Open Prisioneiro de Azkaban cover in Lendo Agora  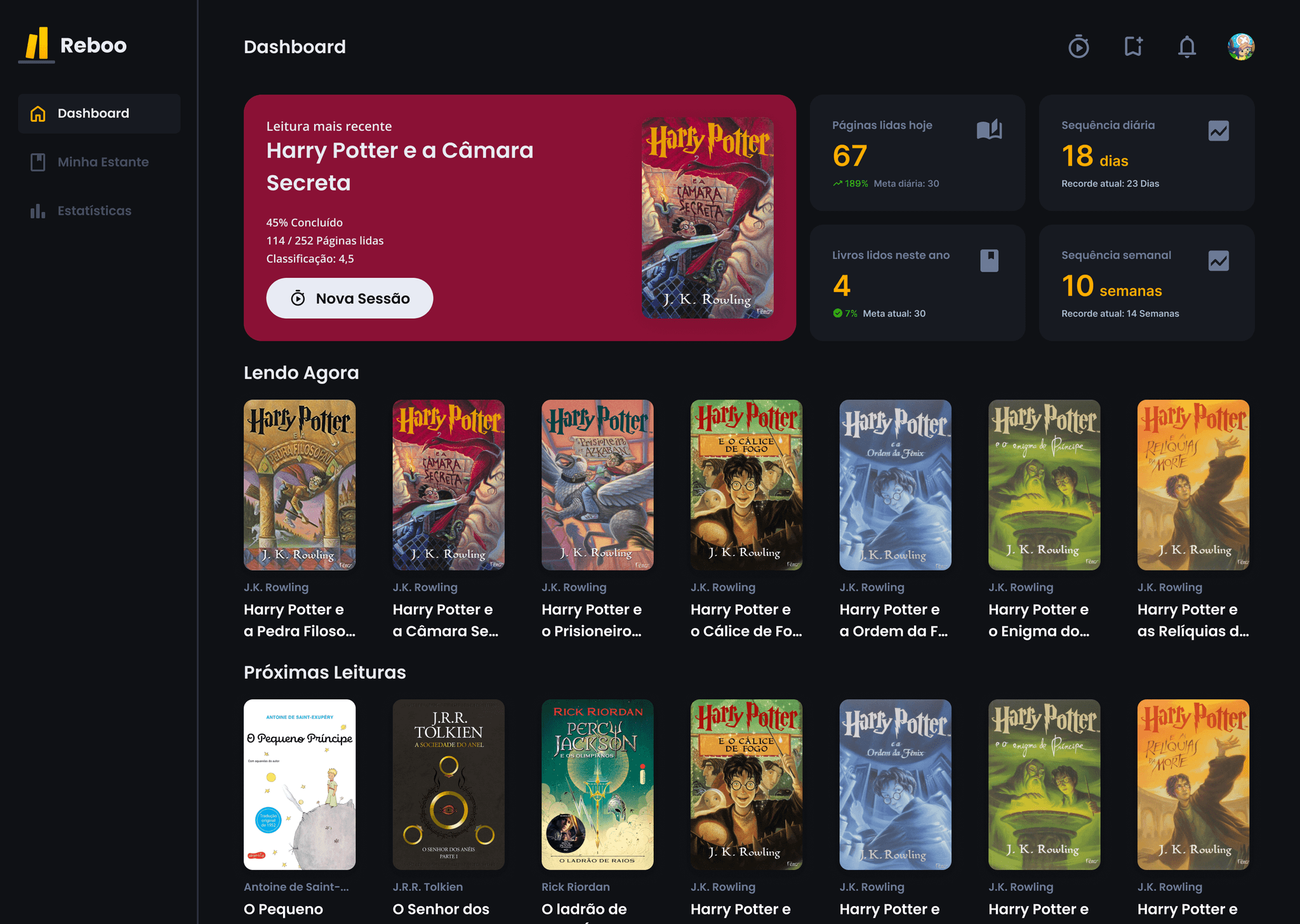[597, 485]
